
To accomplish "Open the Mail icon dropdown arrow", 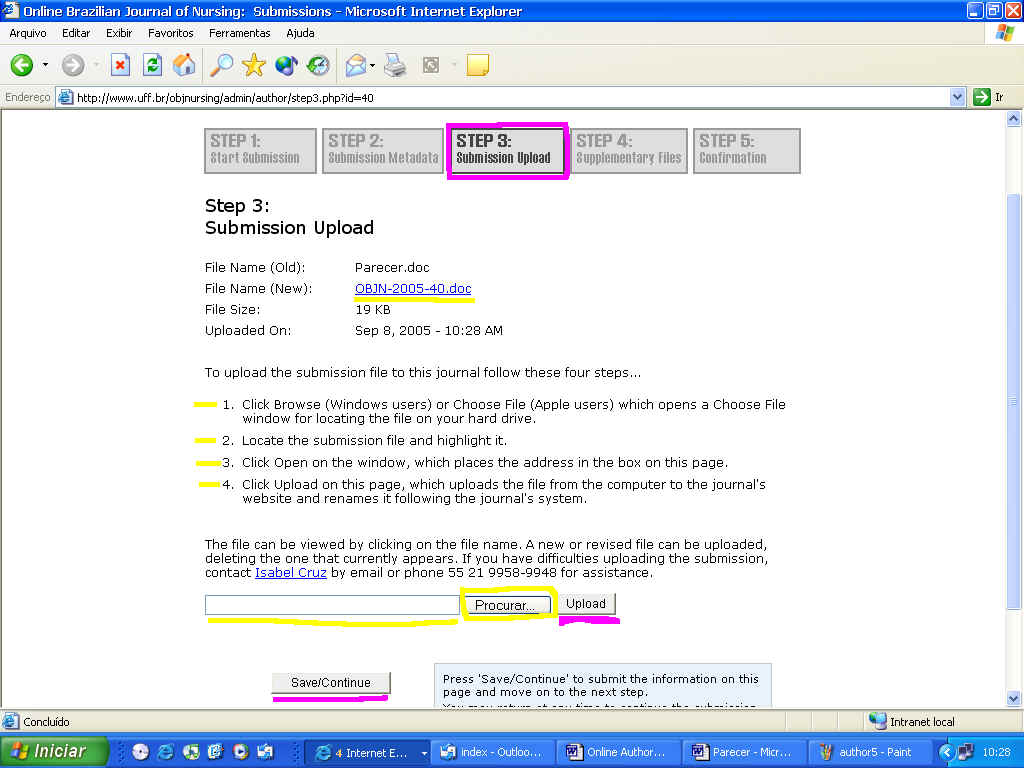I will point(372,66).
